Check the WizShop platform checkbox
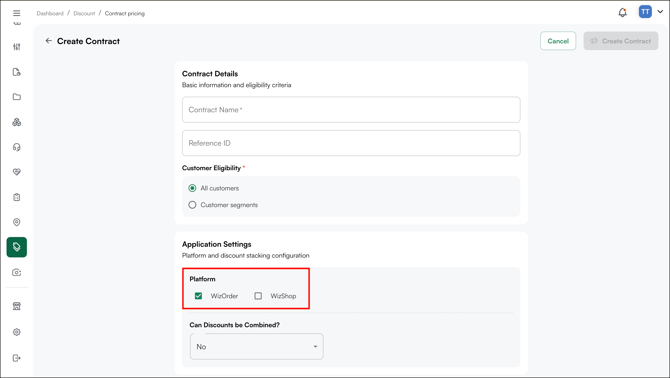 [x=258, y=296]
